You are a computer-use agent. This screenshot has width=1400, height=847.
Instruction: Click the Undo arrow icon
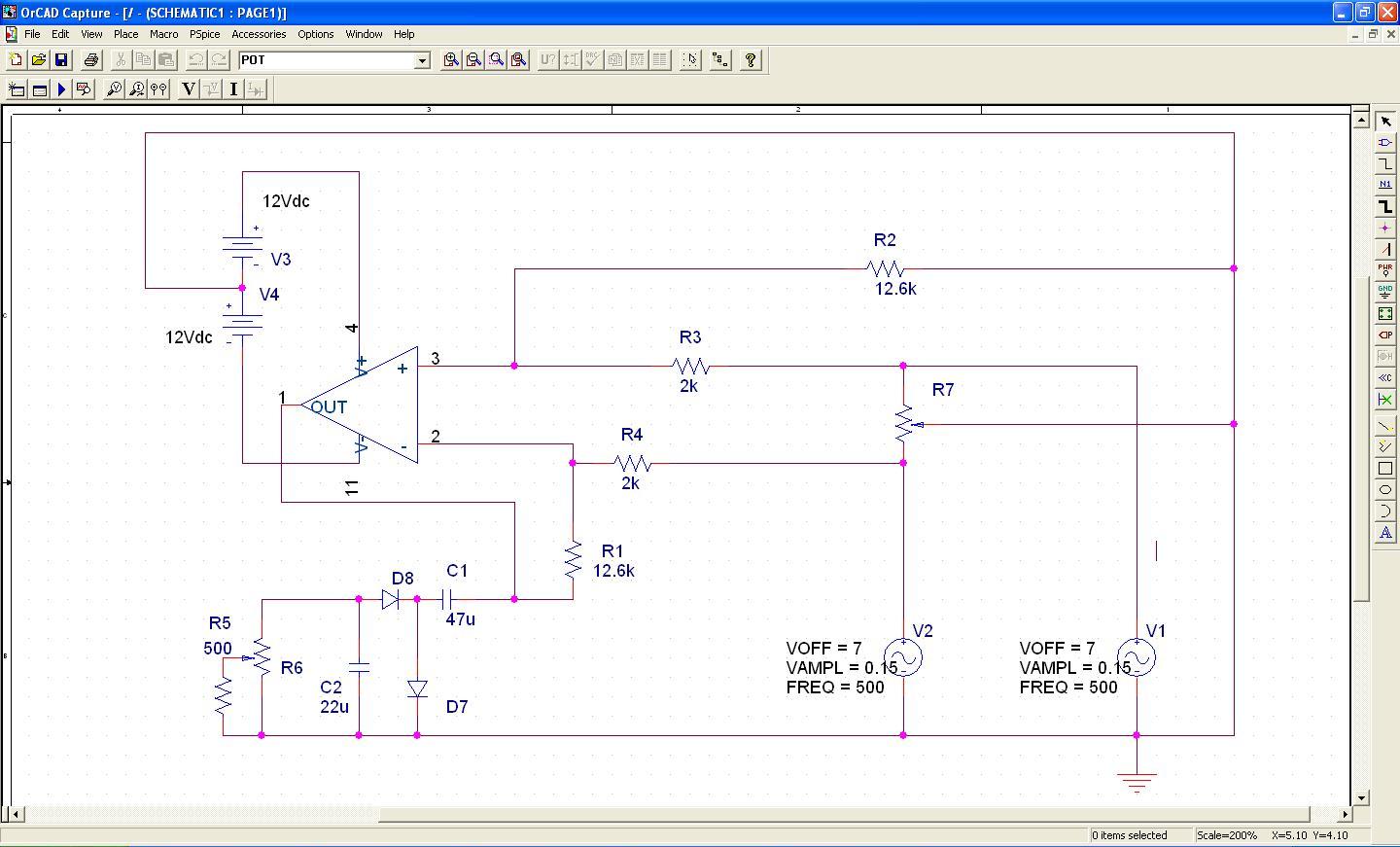[x=195, y=60]
